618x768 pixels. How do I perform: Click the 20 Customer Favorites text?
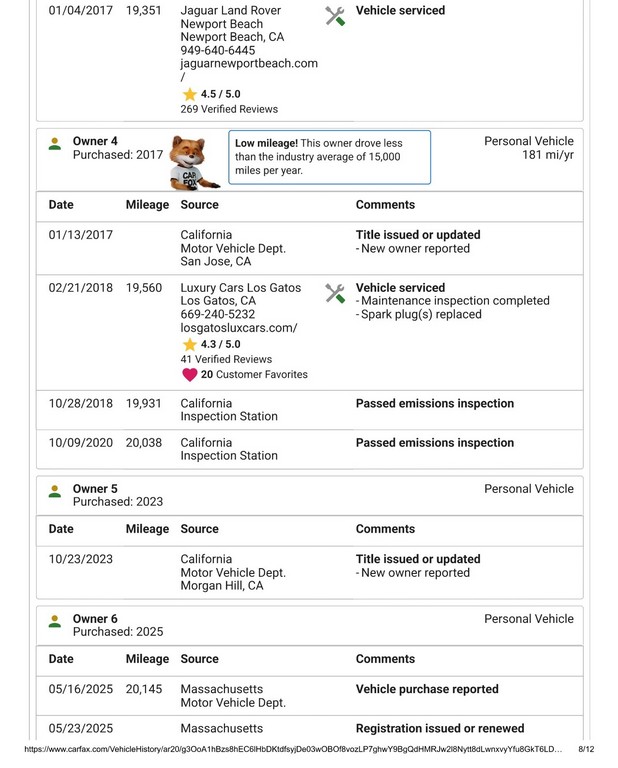click(x=254, y=375)
